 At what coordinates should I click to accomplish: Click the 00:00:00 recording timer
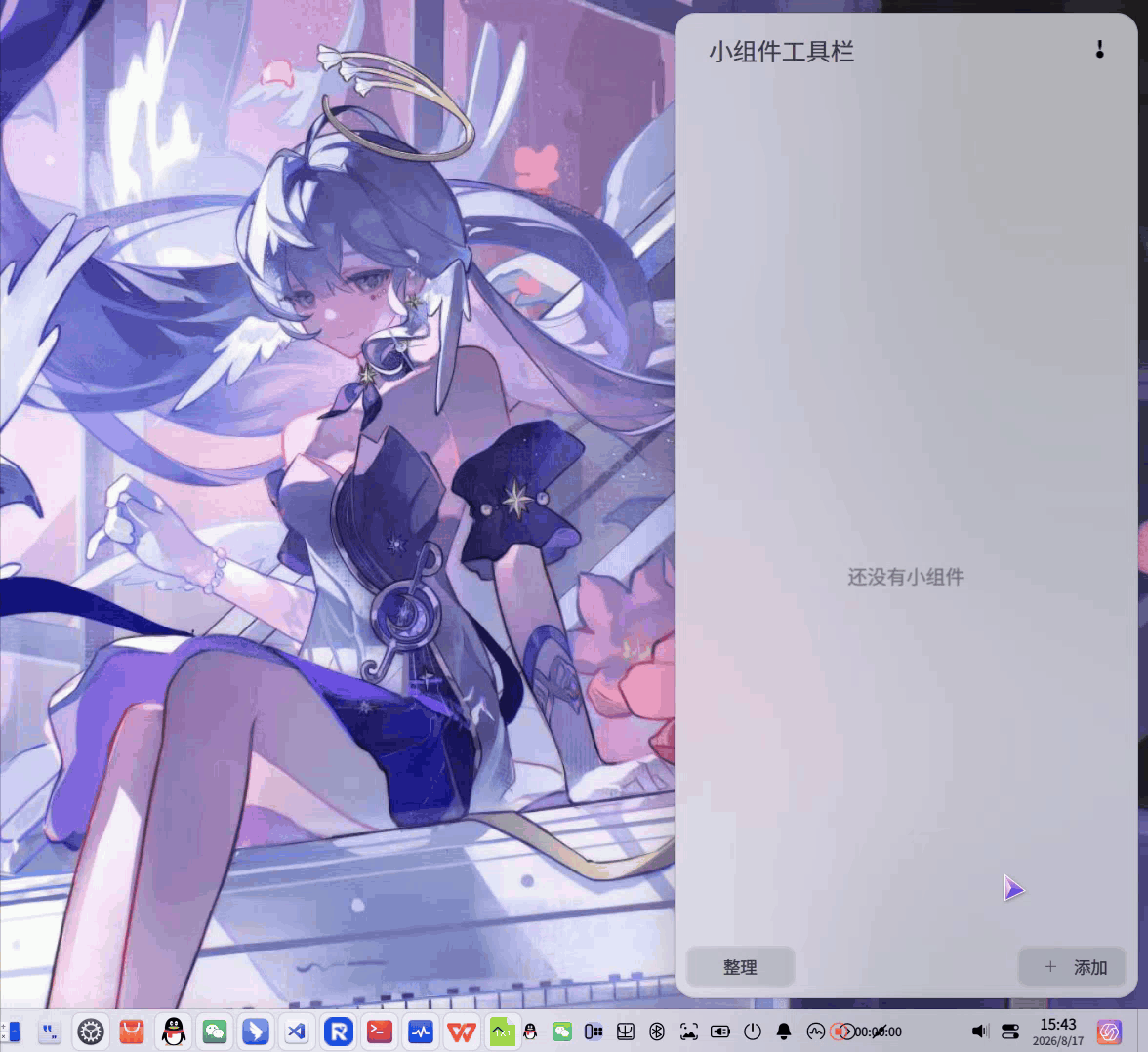[x=879, y=1032]
